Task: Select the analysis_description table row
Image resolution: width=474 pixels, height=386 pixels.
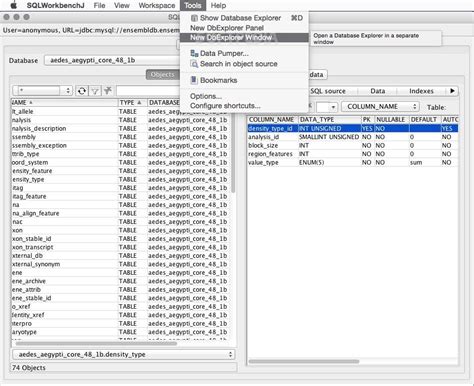Action: click(122, 128)
